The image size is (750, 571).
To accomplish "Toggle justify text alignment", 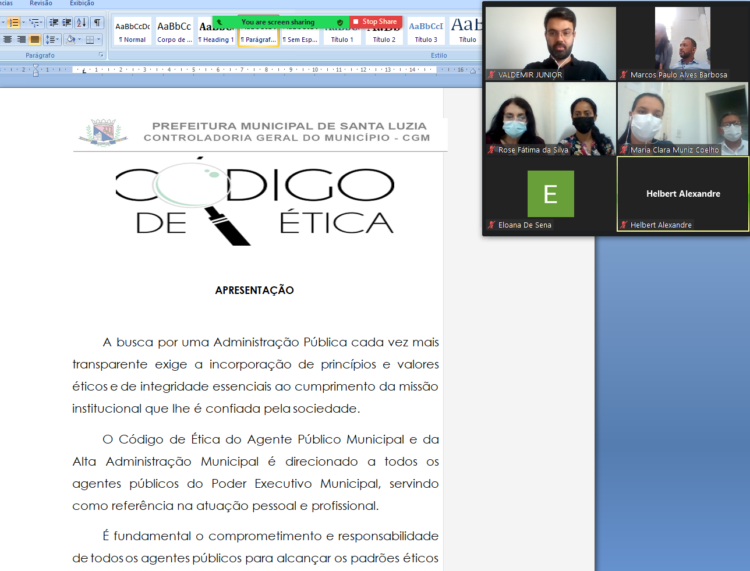I will (x=35, y=40).
